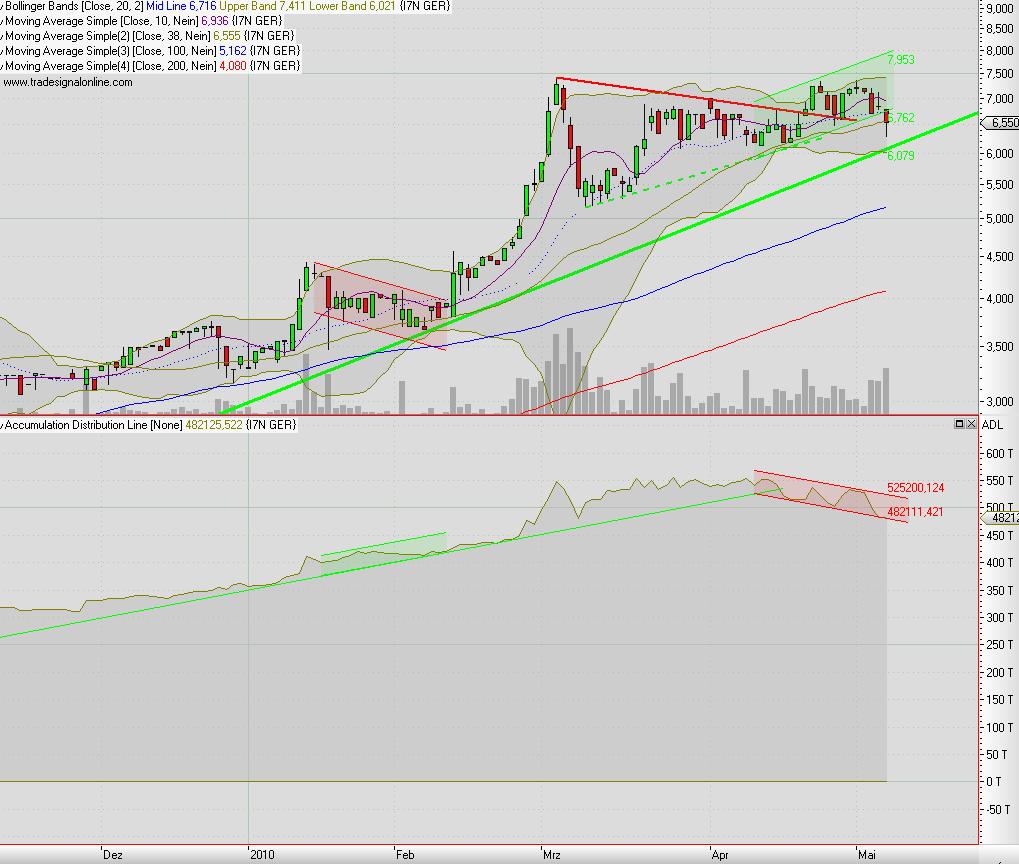Click the red 482111,421 channel label
Image resolution: width=1019 pixels, height=864 pixels.
click(x=915, y=512)
